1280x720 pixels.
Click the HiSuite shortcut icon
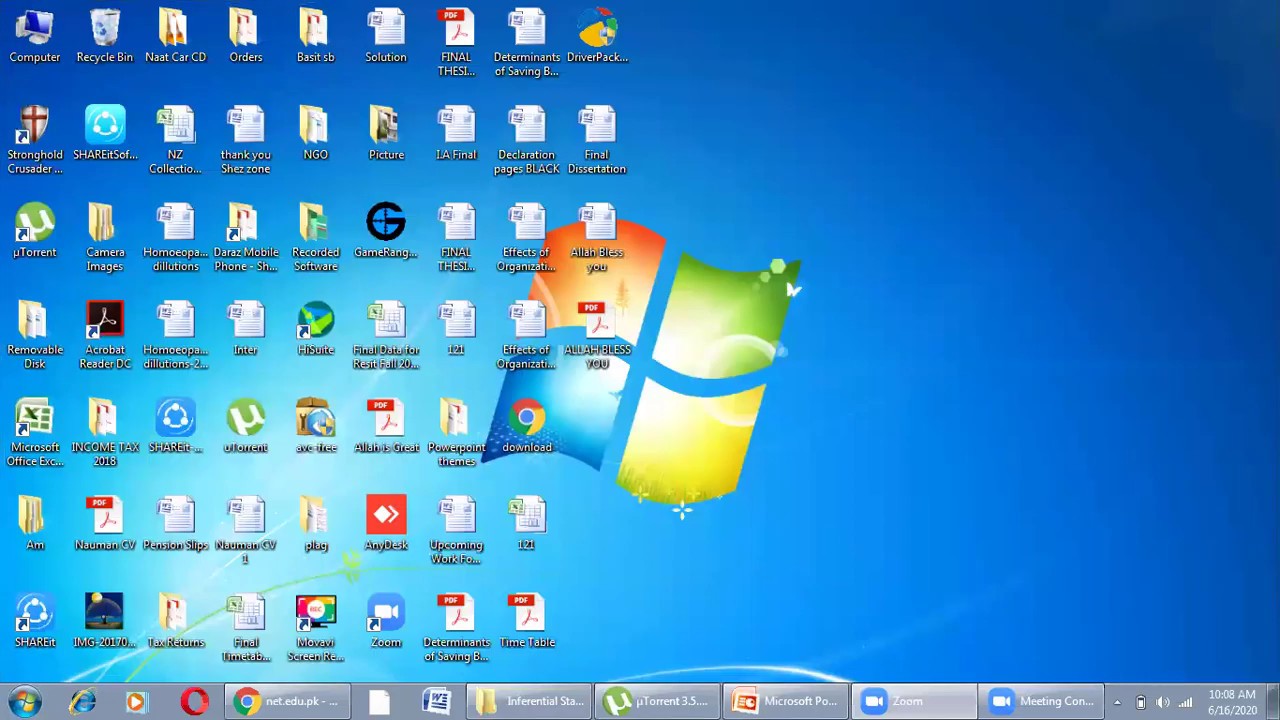[315, 329]
